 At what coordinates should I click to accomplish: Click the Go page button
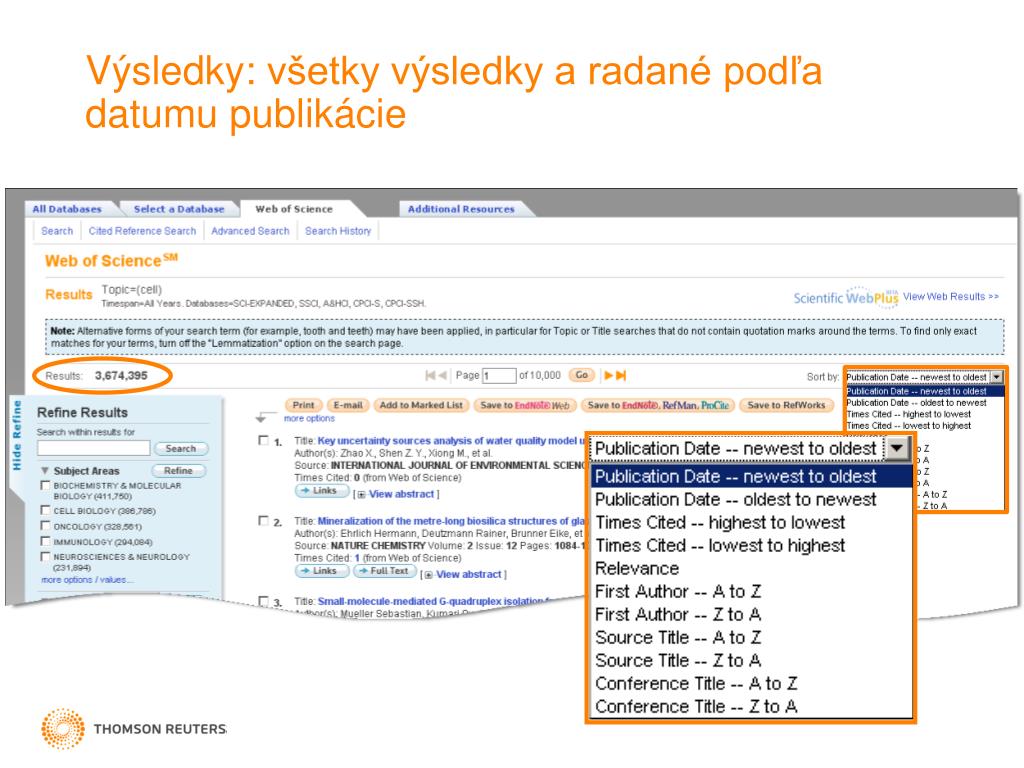click(x=582, y=375)
